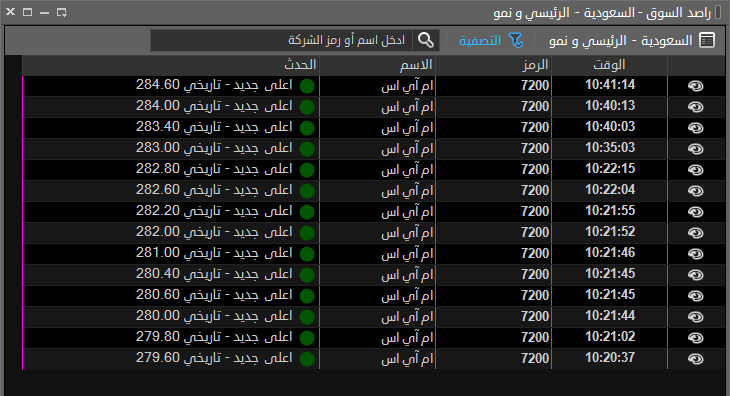Click name ام آي اس in 10:21:52 row

[x=407, y=232]
